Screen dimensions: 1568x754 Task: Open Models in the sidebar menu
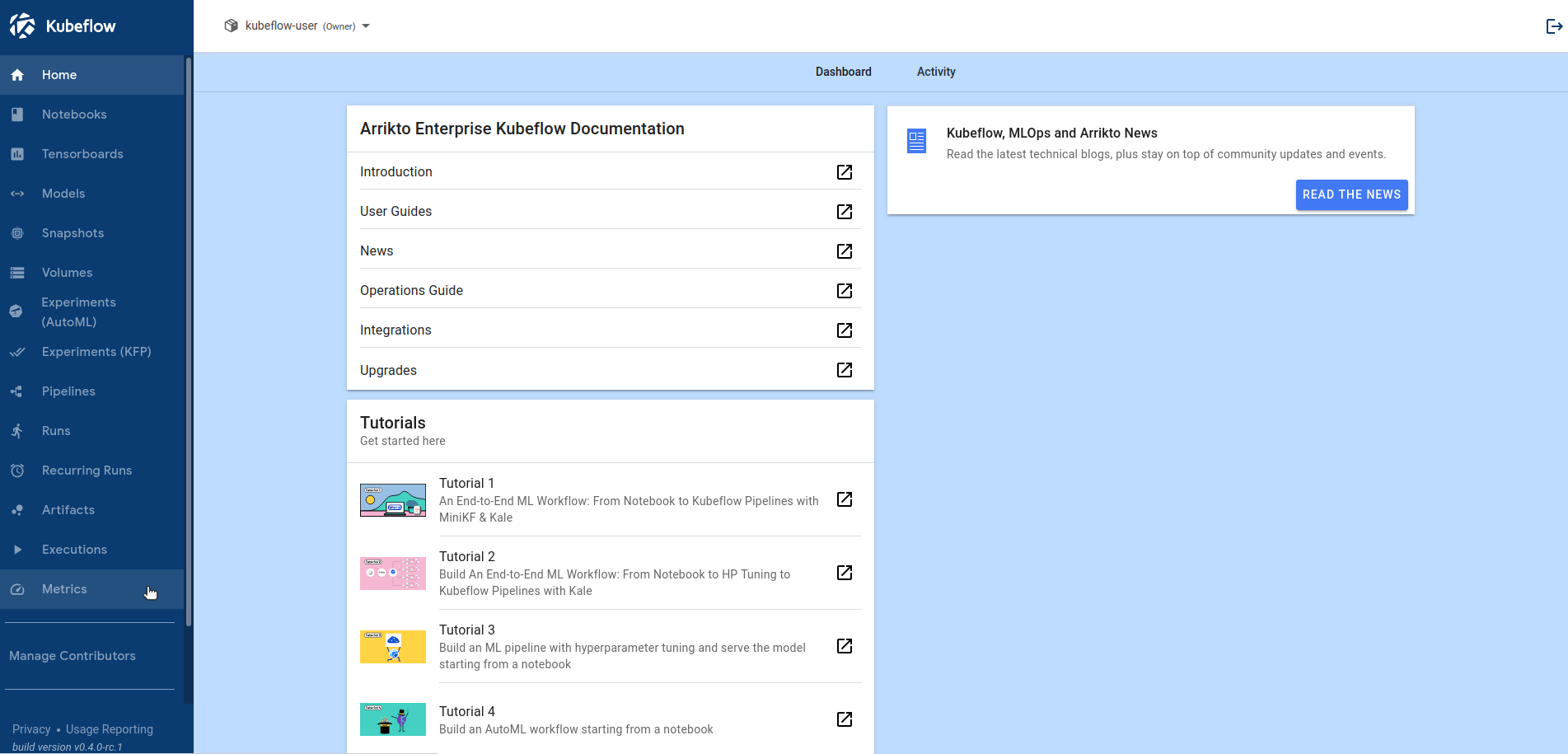(x=91, y=194)
